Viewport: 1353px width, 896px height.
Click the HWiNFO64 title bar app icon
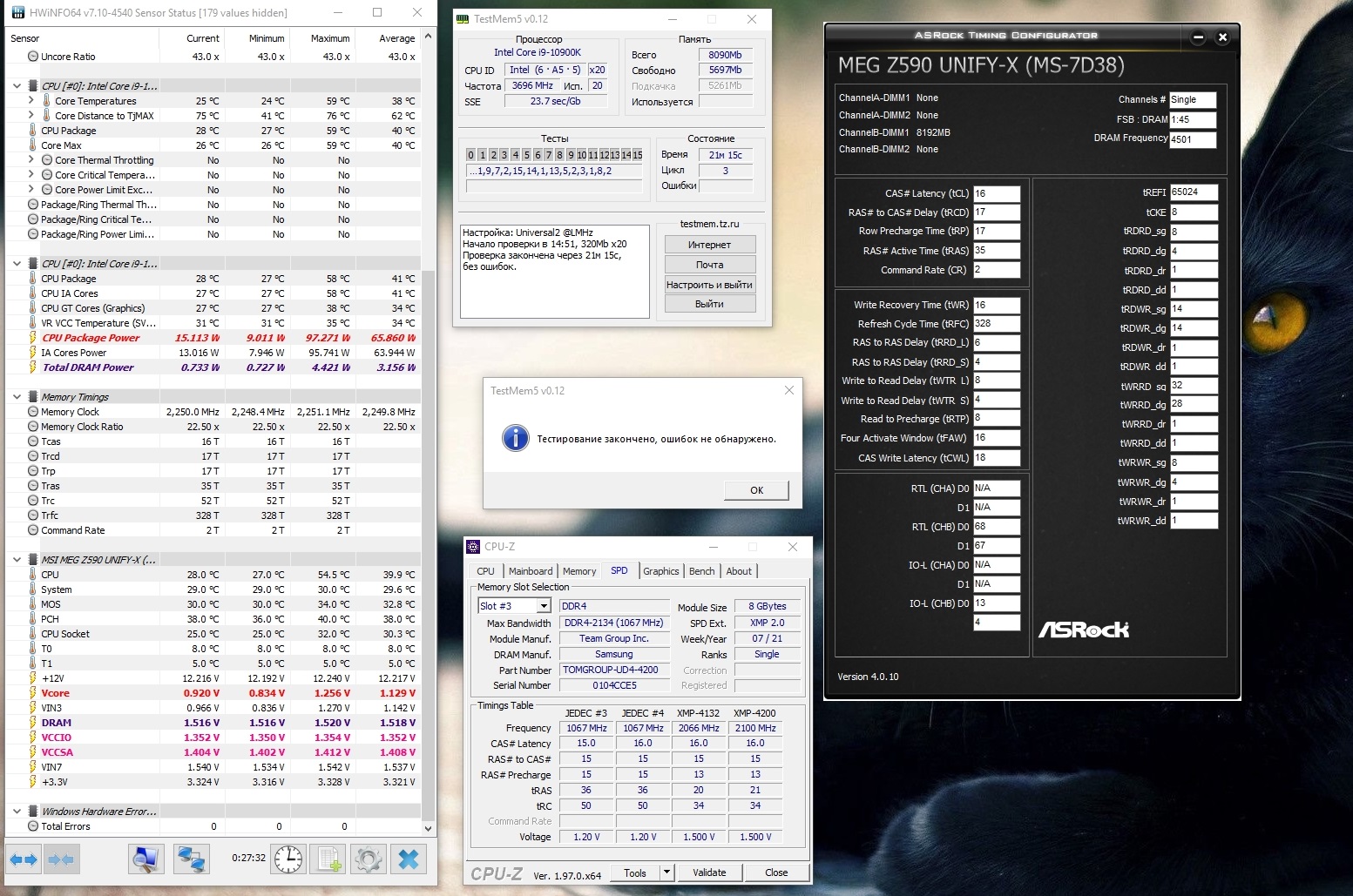pyautogui.click(x=17, y=13)
